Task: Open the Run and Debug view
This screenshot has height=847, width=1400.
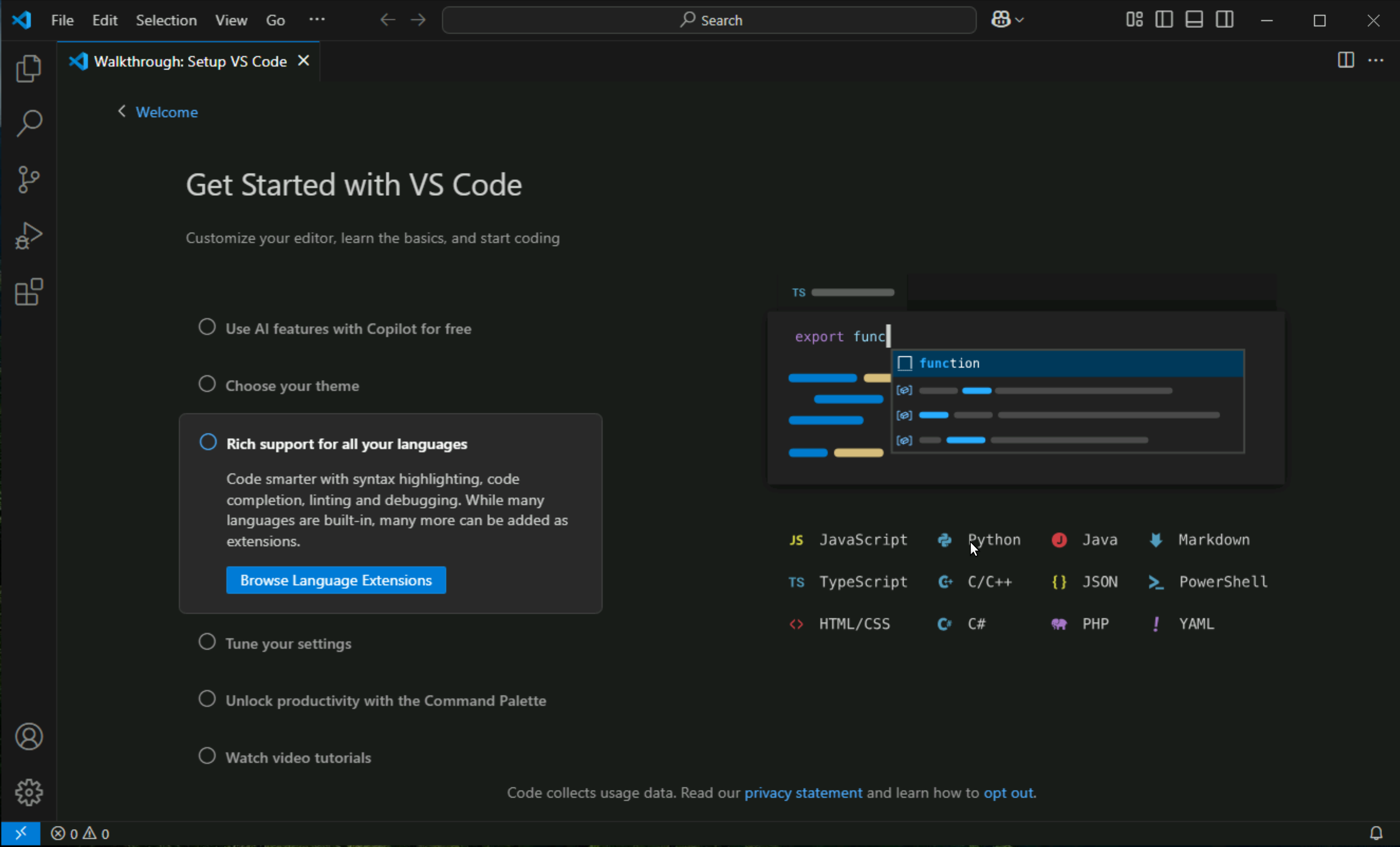Action: click(x=28, y=236)
